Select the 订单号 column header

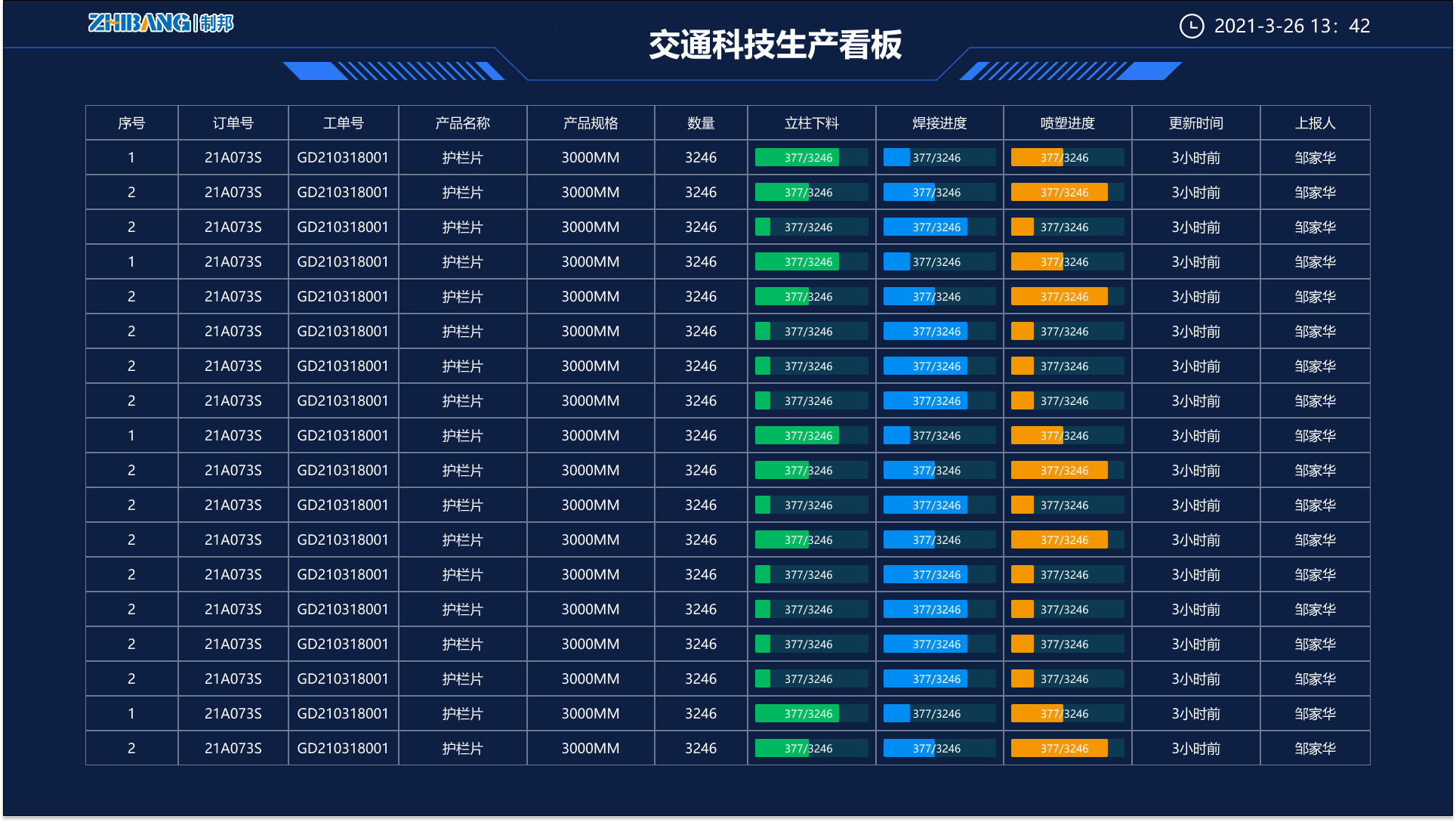tap(233, 123)
